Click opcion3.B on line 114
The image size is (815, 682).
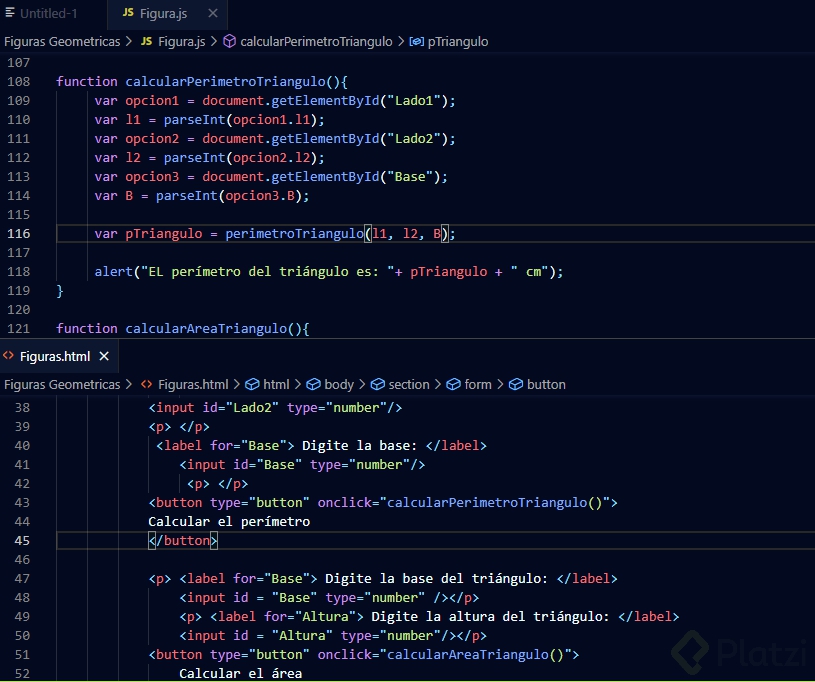click(x=260, y=196)
